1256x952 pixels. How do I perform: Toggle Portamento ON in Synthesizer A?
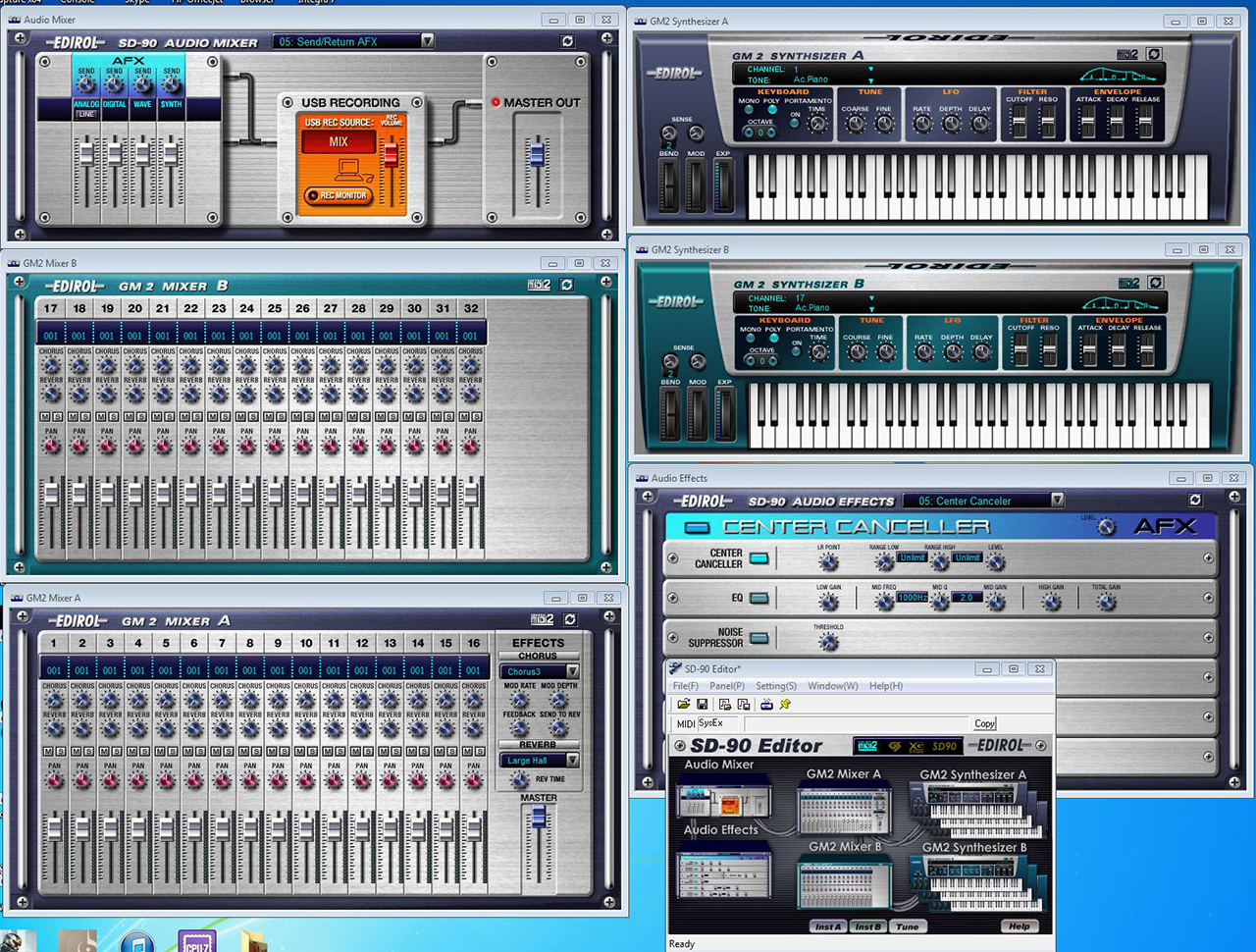pos(795,124)
